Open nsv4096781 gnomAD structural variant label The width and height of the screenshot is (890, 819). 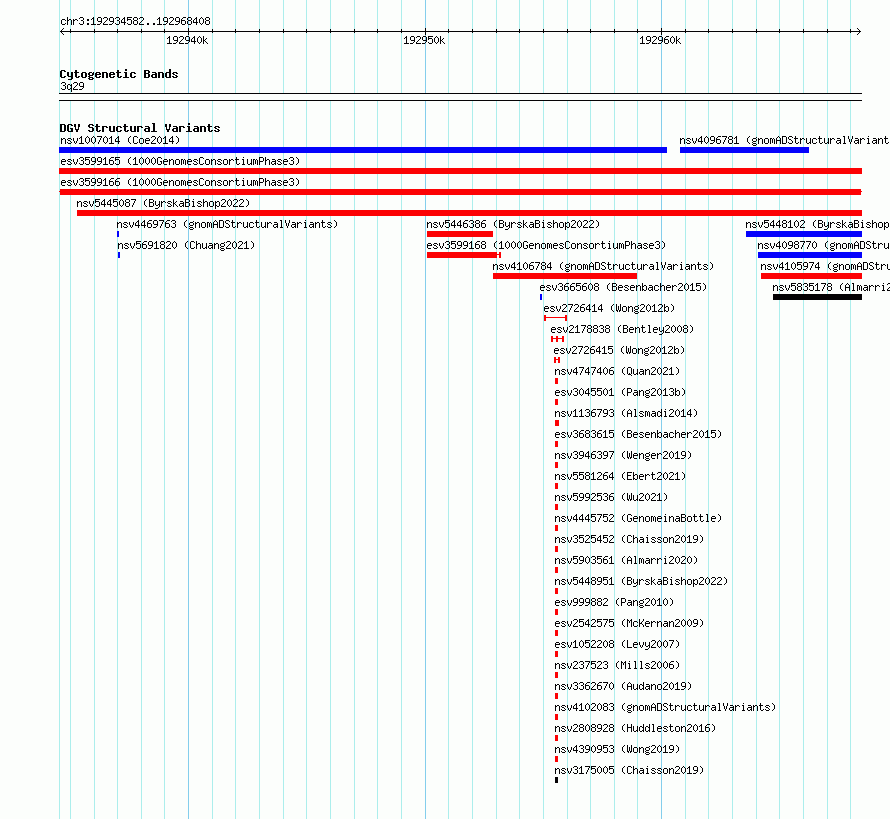784,140
